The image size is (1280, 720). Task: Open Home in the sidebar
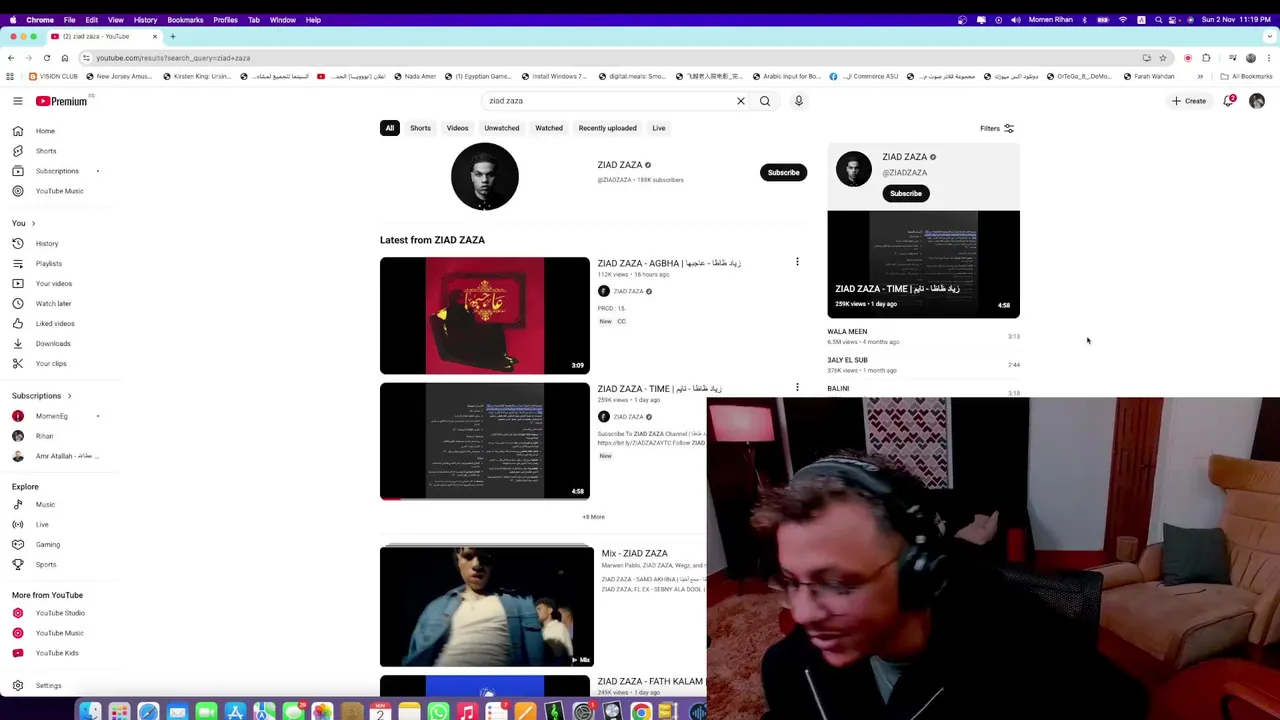tap(46, 131)
